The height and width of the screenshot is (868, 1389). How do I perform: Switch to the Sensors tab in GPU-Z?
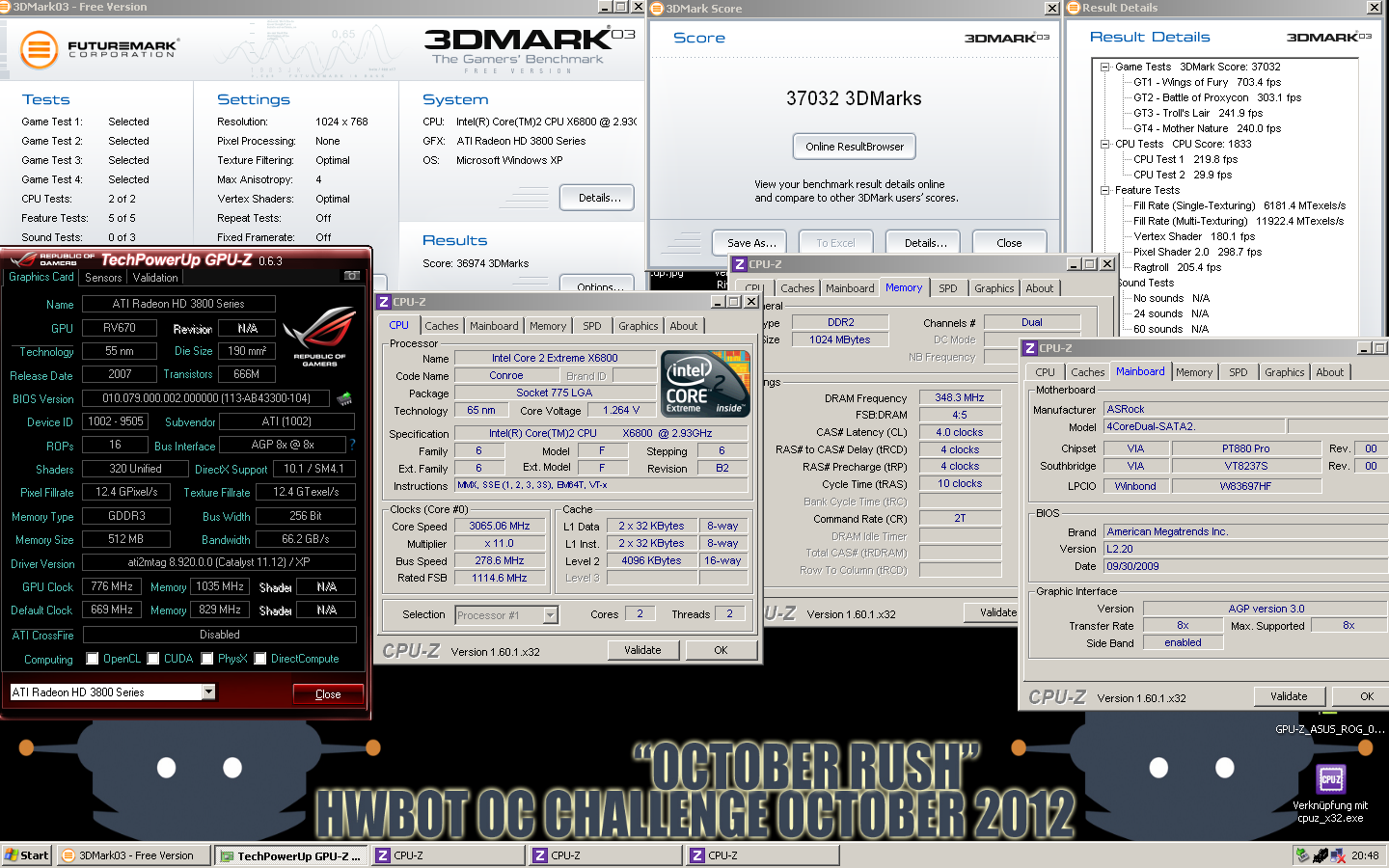click(x=103, y=278)
